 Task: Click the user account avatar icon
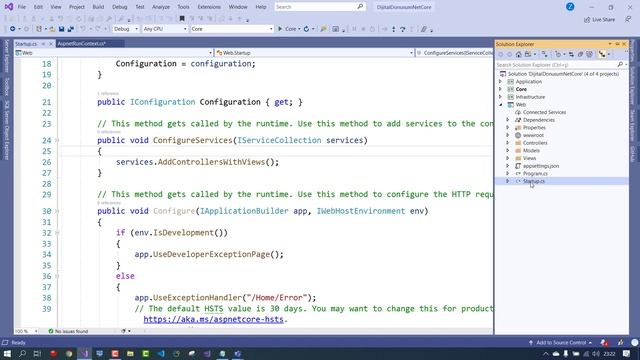570,7
